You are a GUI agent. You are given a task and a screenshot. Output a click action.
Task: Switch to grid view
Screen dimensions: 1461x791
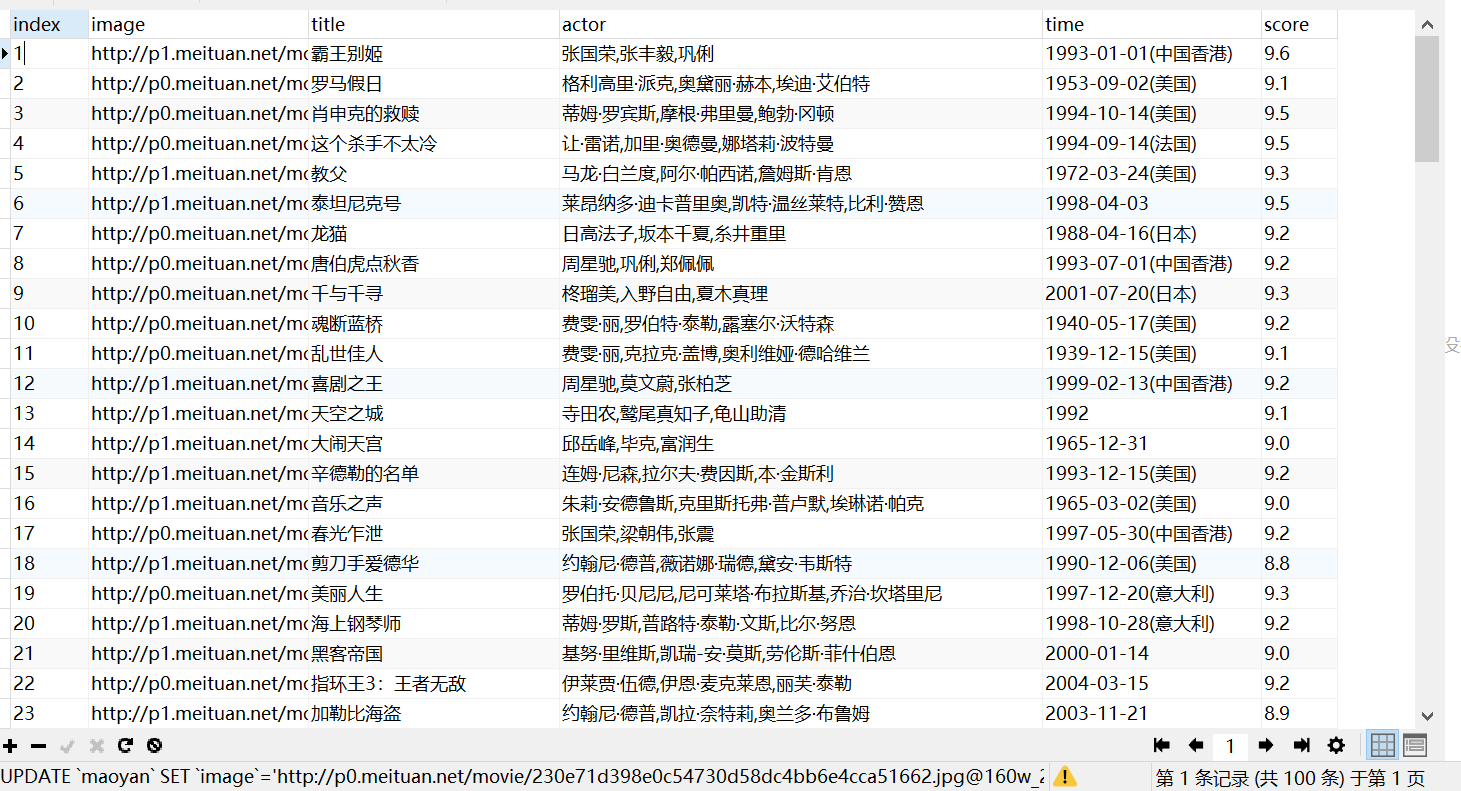[1383, 745]
